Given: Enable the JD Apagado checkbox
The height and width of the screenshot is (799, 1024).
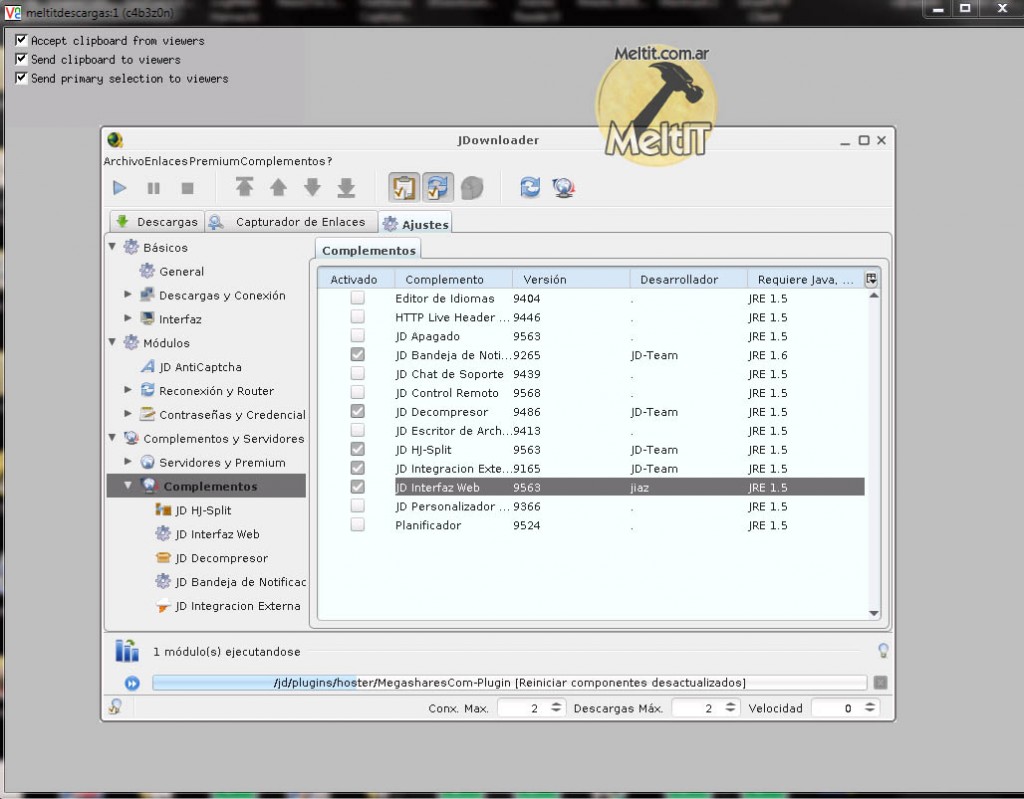Looking at the screenshot, I should pos(357,336).
